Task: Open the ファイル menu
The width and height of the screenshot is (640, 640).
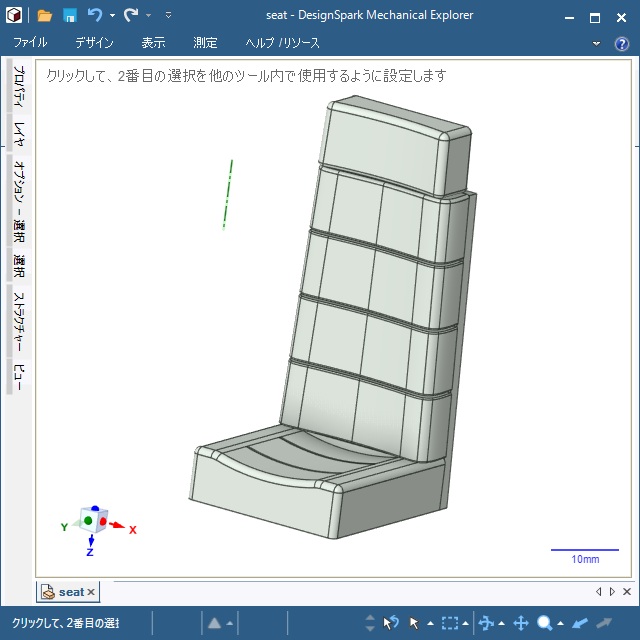Action: pyautogui.click(x=30, y=43)
